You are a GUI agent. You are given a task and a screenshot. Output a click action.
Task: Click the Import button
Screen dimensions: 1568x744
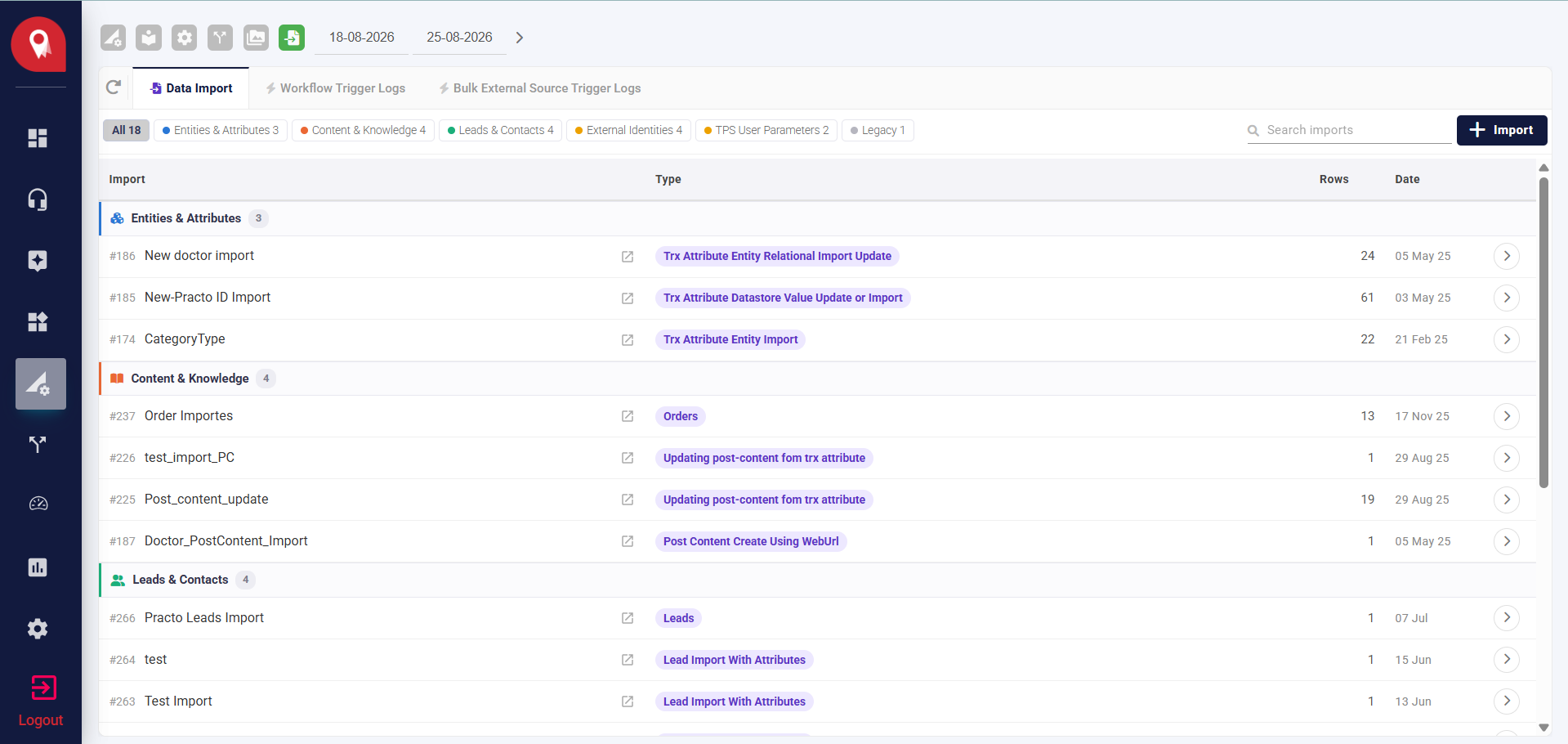click(x=1502, y=130)
